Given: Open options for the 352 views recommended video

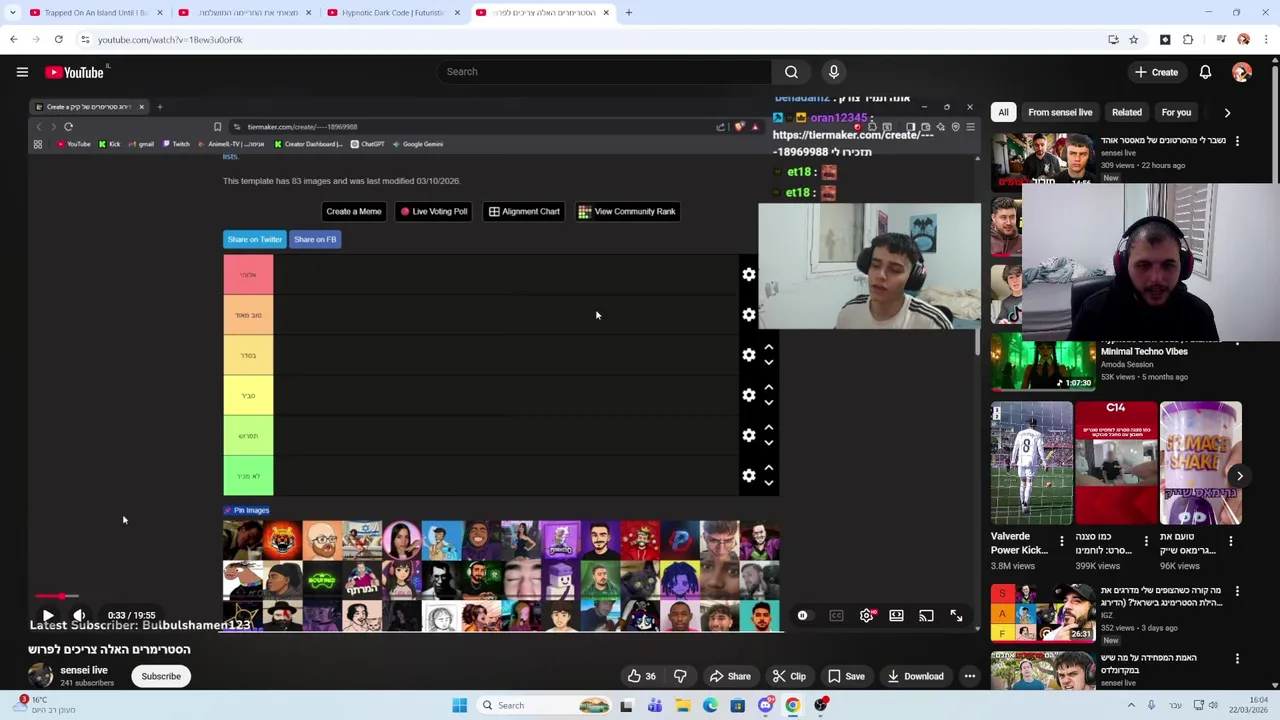Looking at the screenshot, I should 1237,591.
